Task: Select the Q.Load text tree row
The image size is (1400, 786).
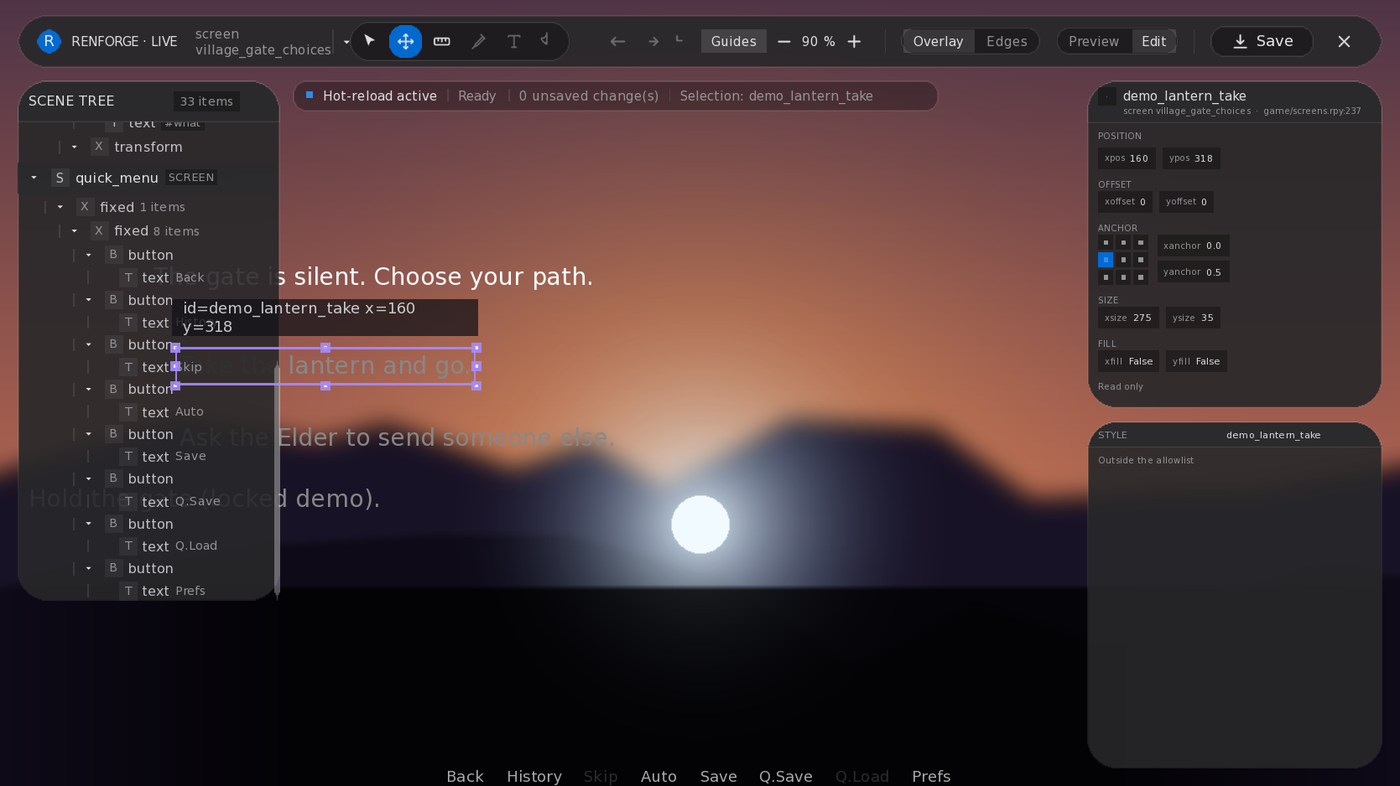Action: pyautogui.click(x=147, y=546)
